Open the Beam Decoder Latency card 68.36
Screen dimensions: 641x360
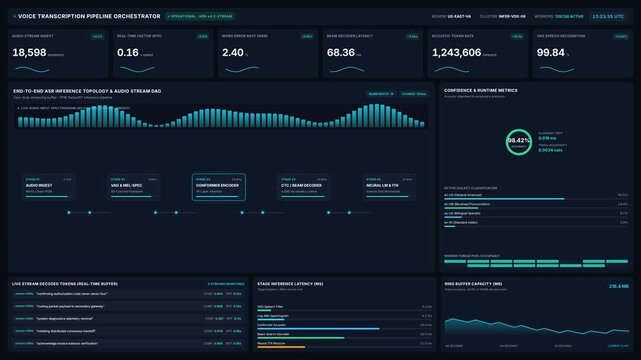372,54
